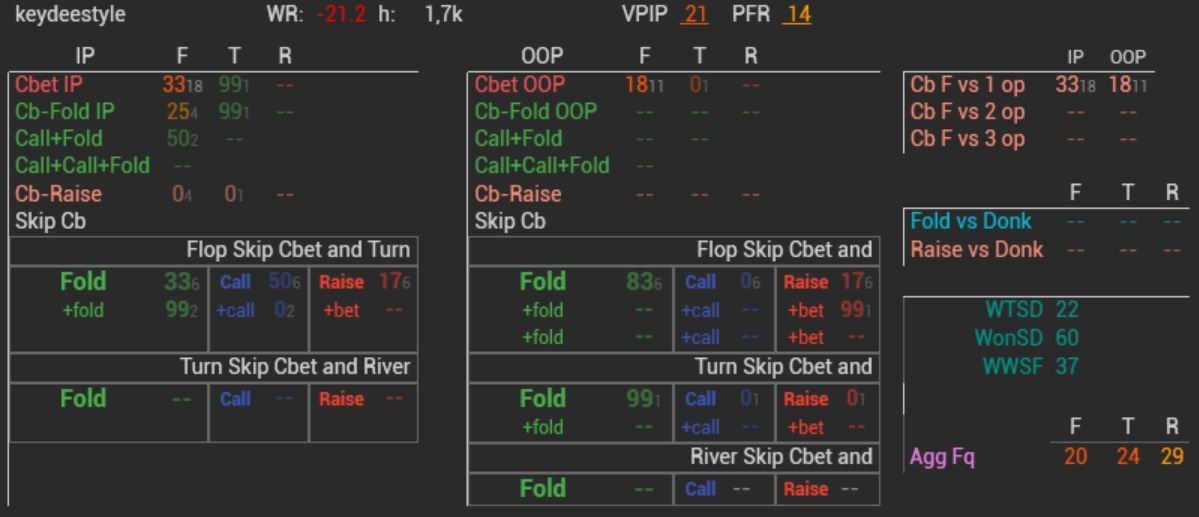This screenshot has height=517, width=1199.
Task: Select the Cbet OOP stat label
Action: [520, 86]
